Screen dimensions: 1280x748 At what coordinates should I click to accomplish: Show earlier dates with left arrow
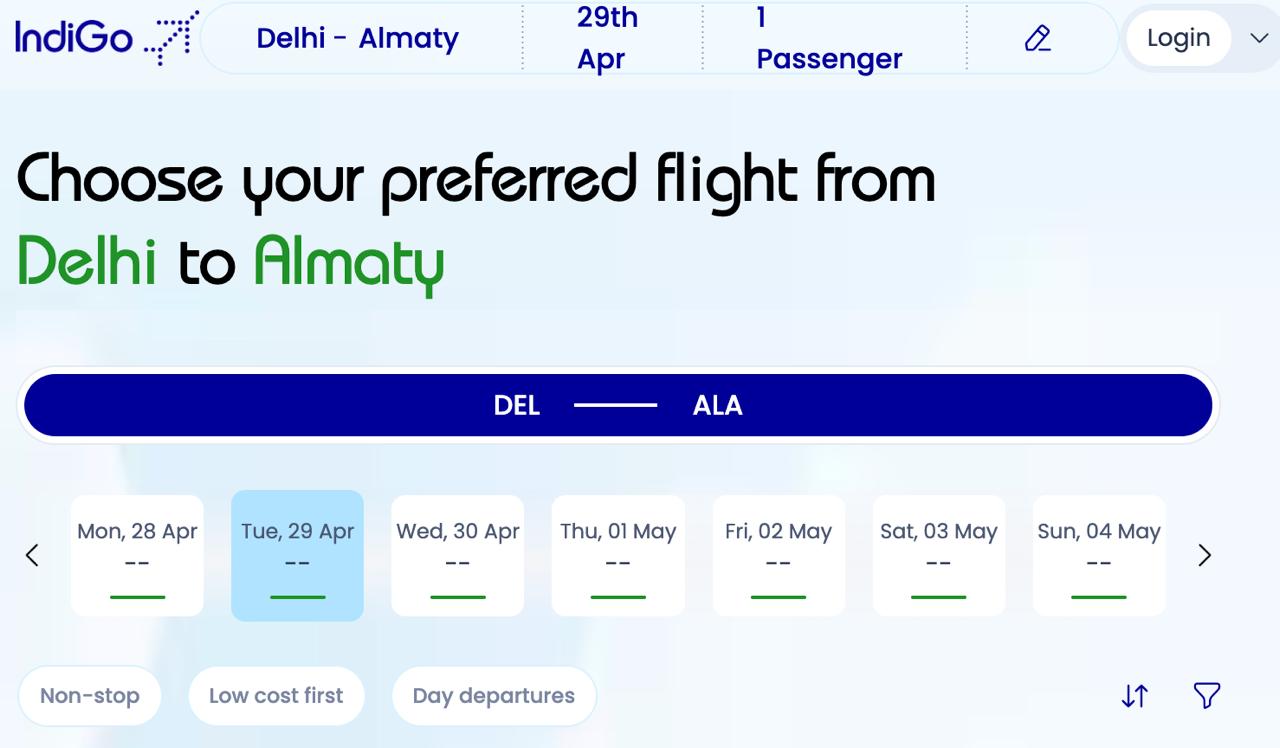pyautogui.click(x=32, y=555)
